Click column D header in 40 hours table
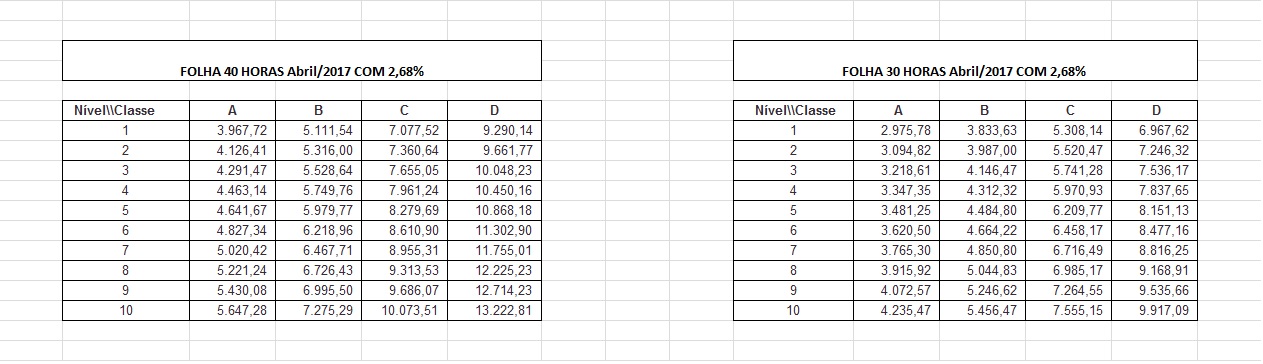 (x=494, y=110)
